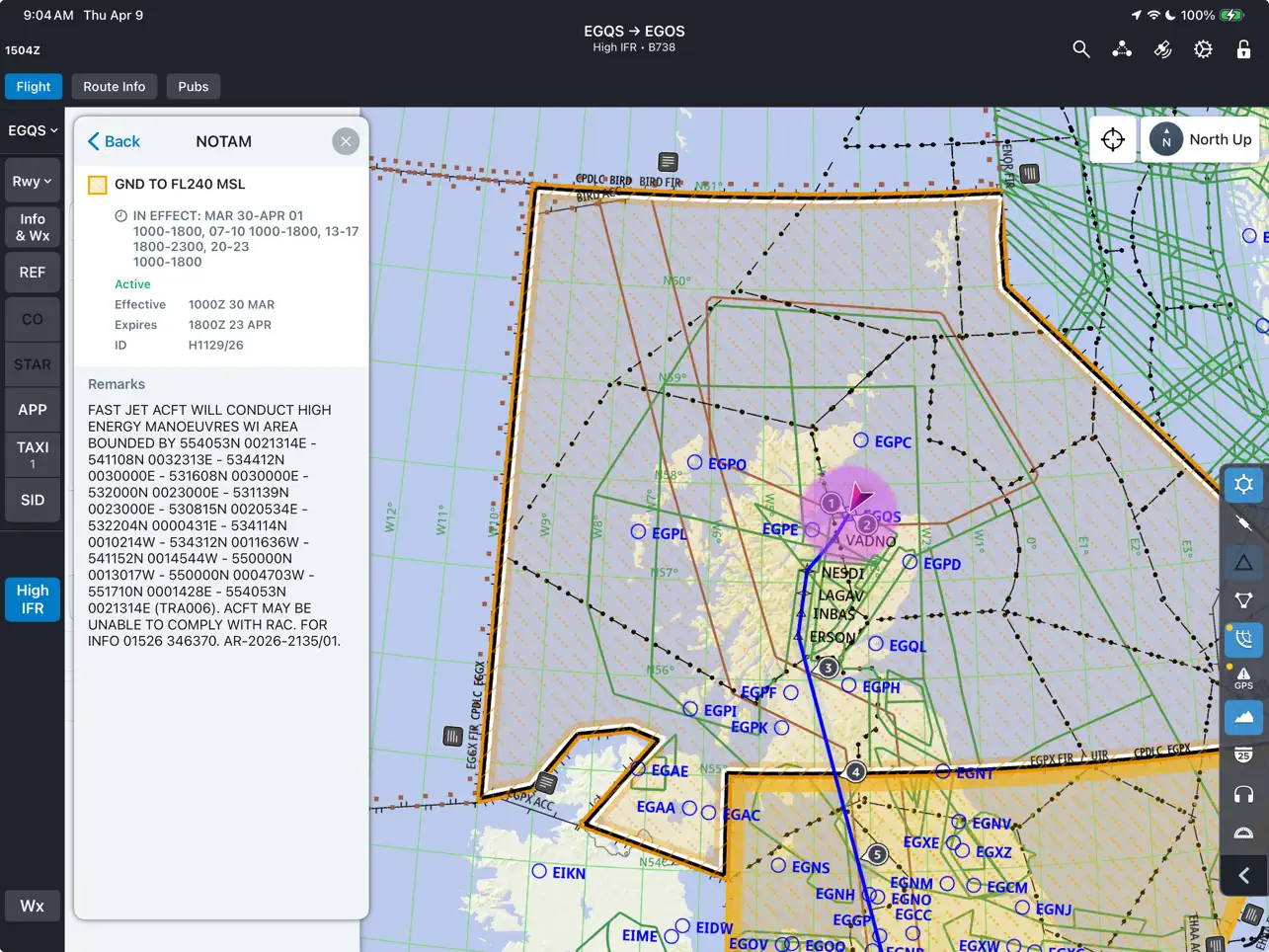Tap the note icon near BIRD FIR
Viewport: 1269px width, 952px height.
pyautogui.click(x=669, y=162)
